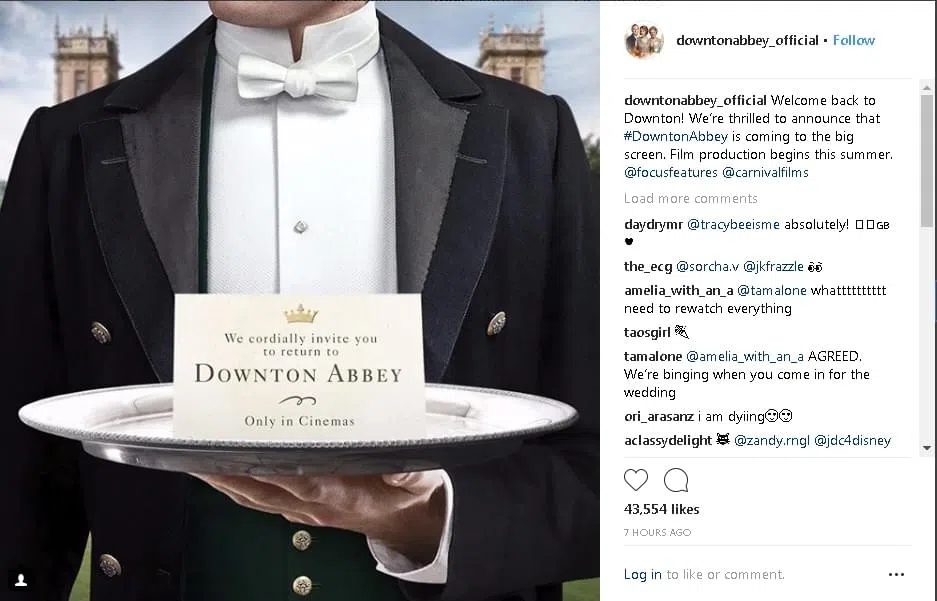Open the #DowntonAbbey hashtag link

[x=676, y=136]
